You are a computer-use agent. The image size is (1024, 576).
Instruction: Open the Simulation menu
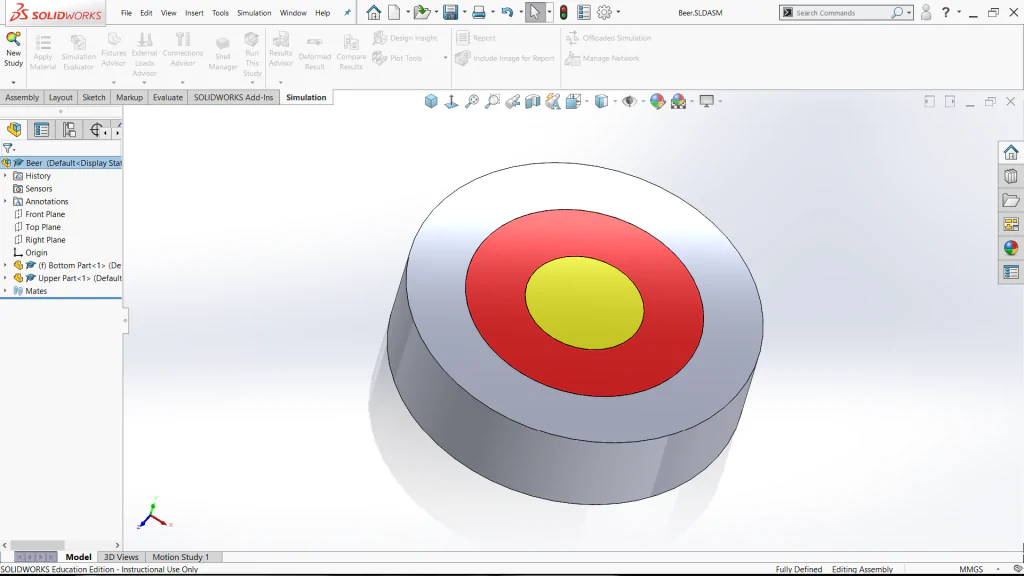point(254,13)
